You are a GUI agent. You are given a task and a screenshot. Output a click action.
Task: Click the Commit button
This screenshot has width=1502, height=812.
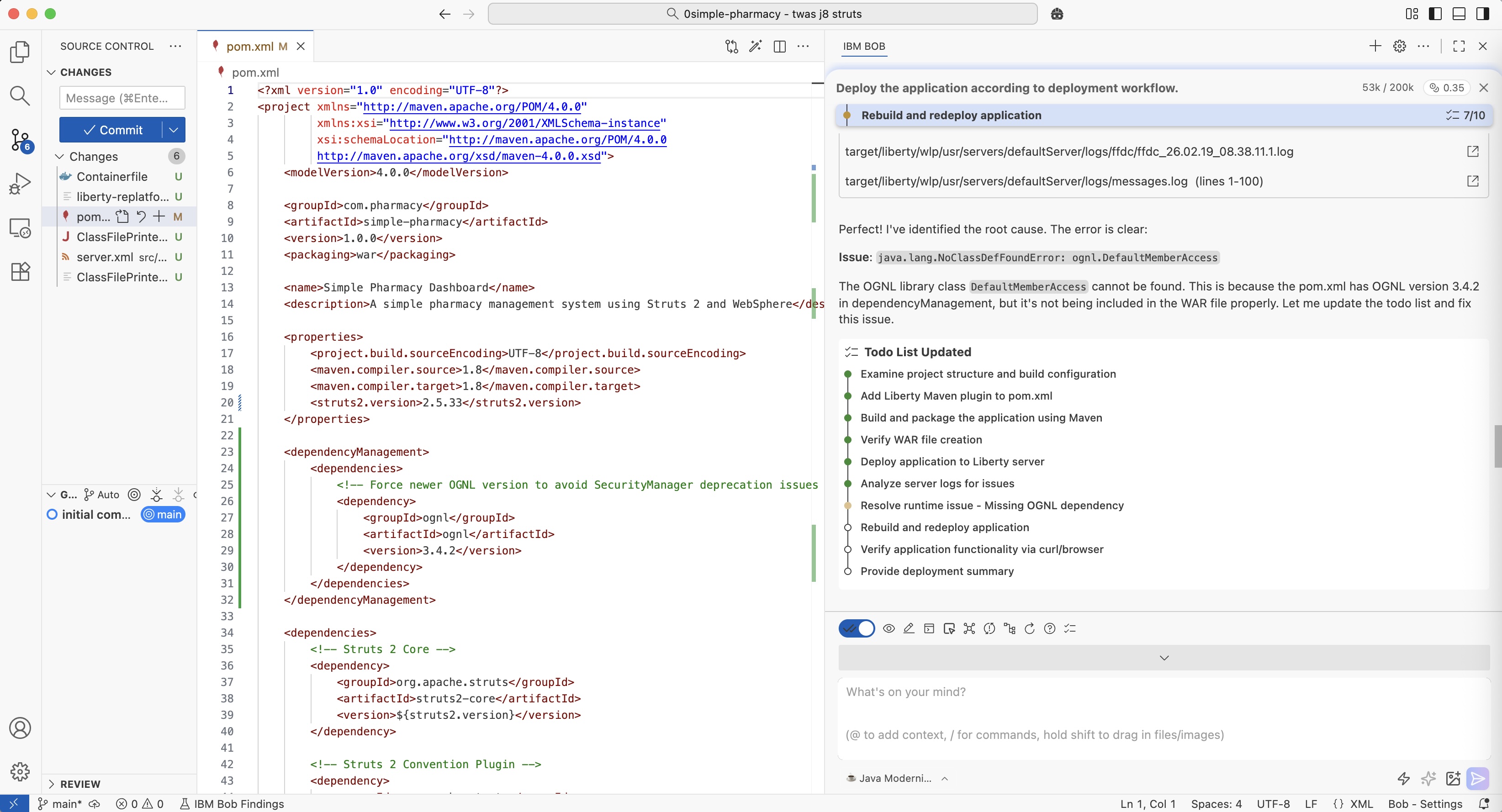[111, 130]
